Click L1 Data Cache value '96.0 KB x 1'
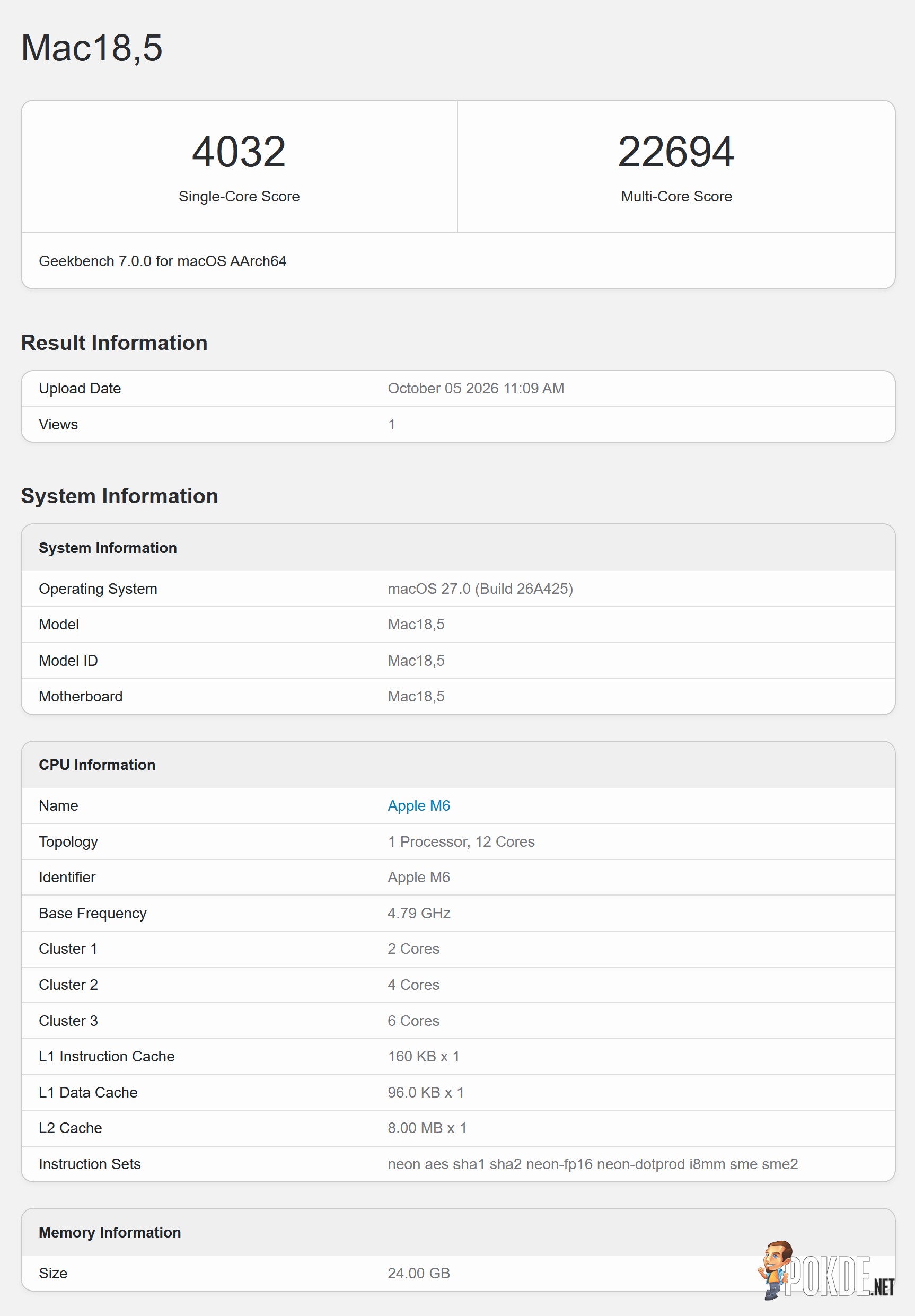Screen dimensions: 915x1316 pyautogui.click(x=426, y=1092)
